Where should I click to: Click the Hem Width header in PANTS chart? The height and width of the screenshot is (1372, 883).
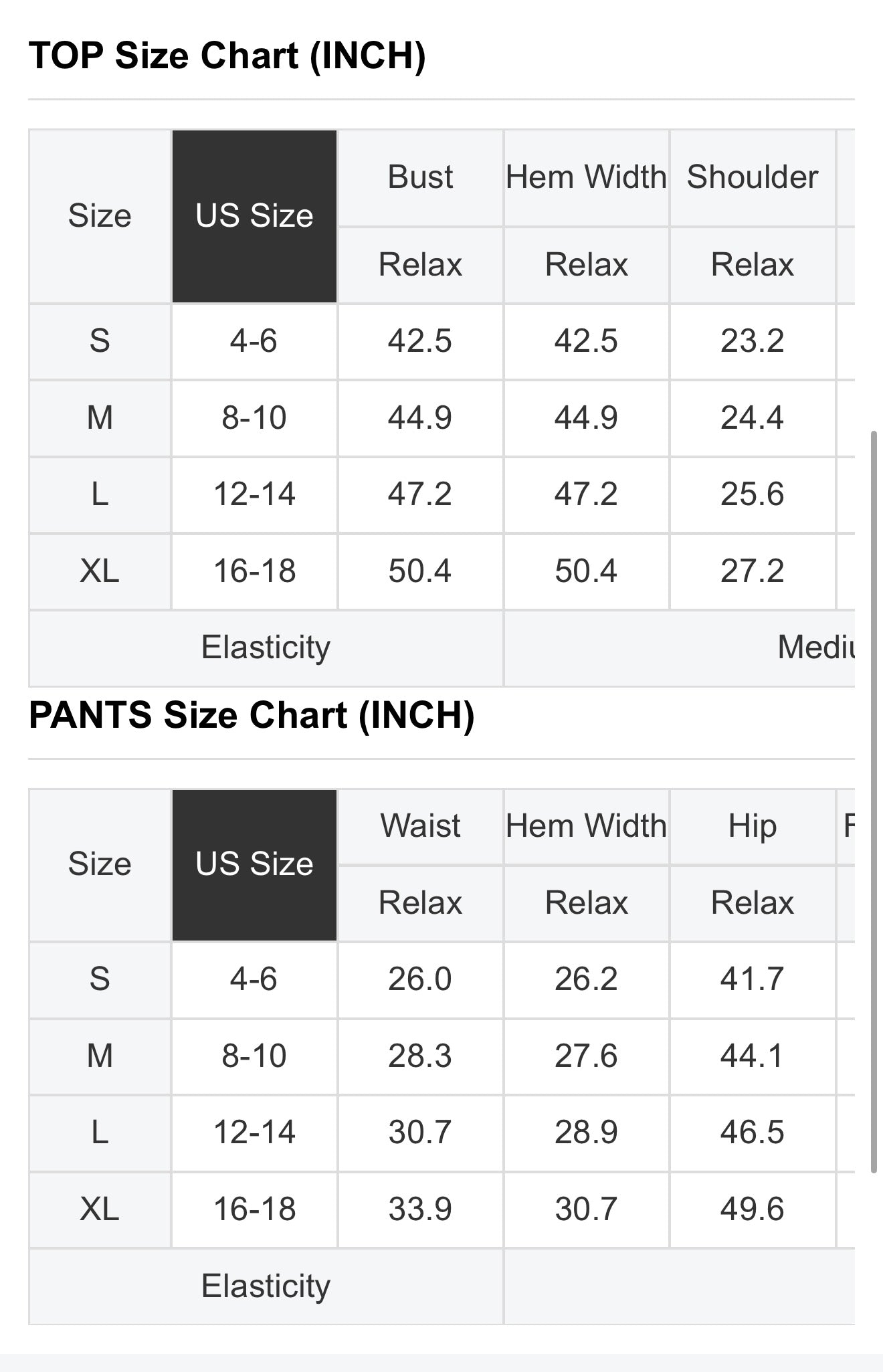coord(586,826)
